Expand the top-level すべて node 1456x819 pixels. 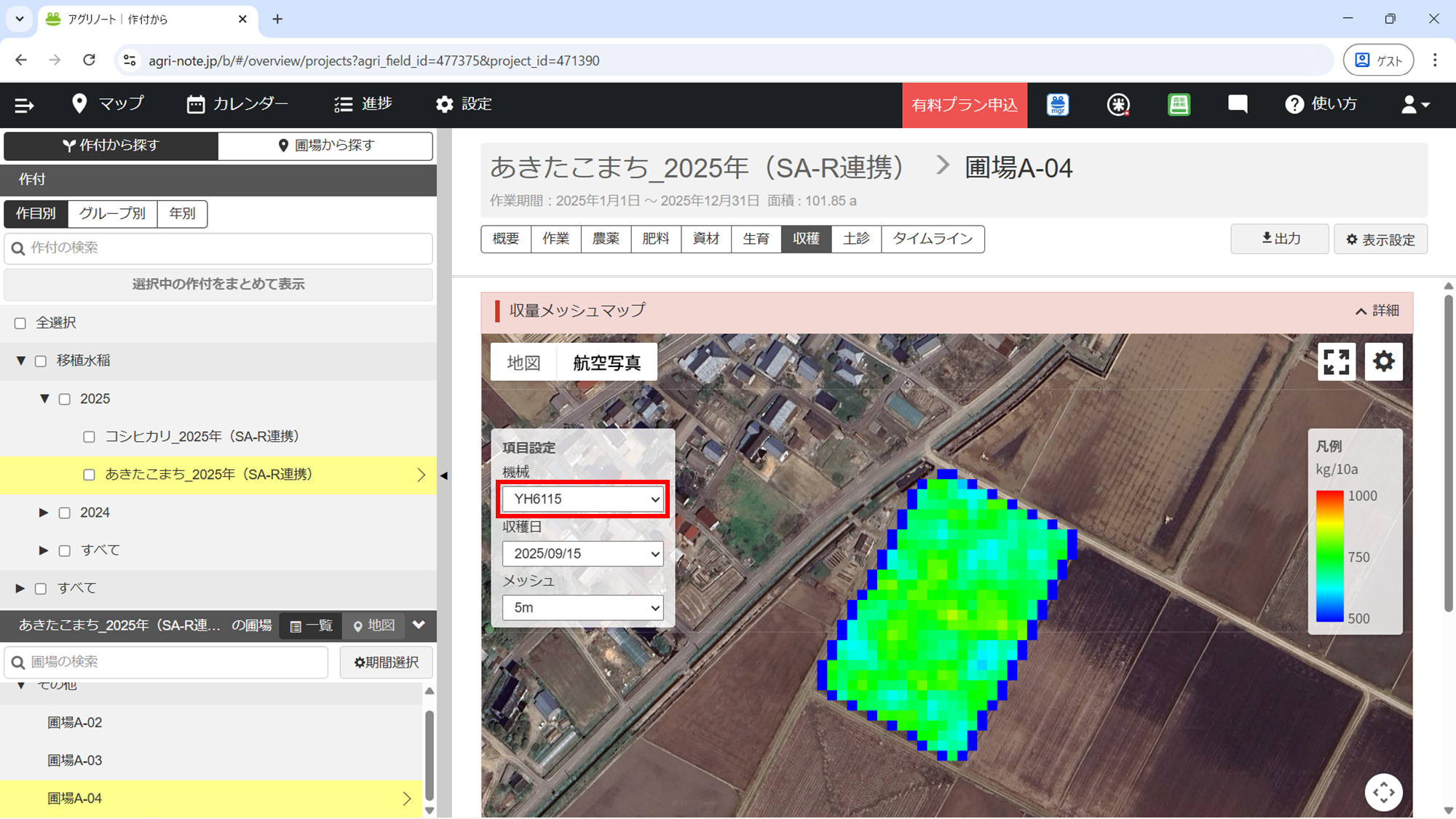click(20, 588)
